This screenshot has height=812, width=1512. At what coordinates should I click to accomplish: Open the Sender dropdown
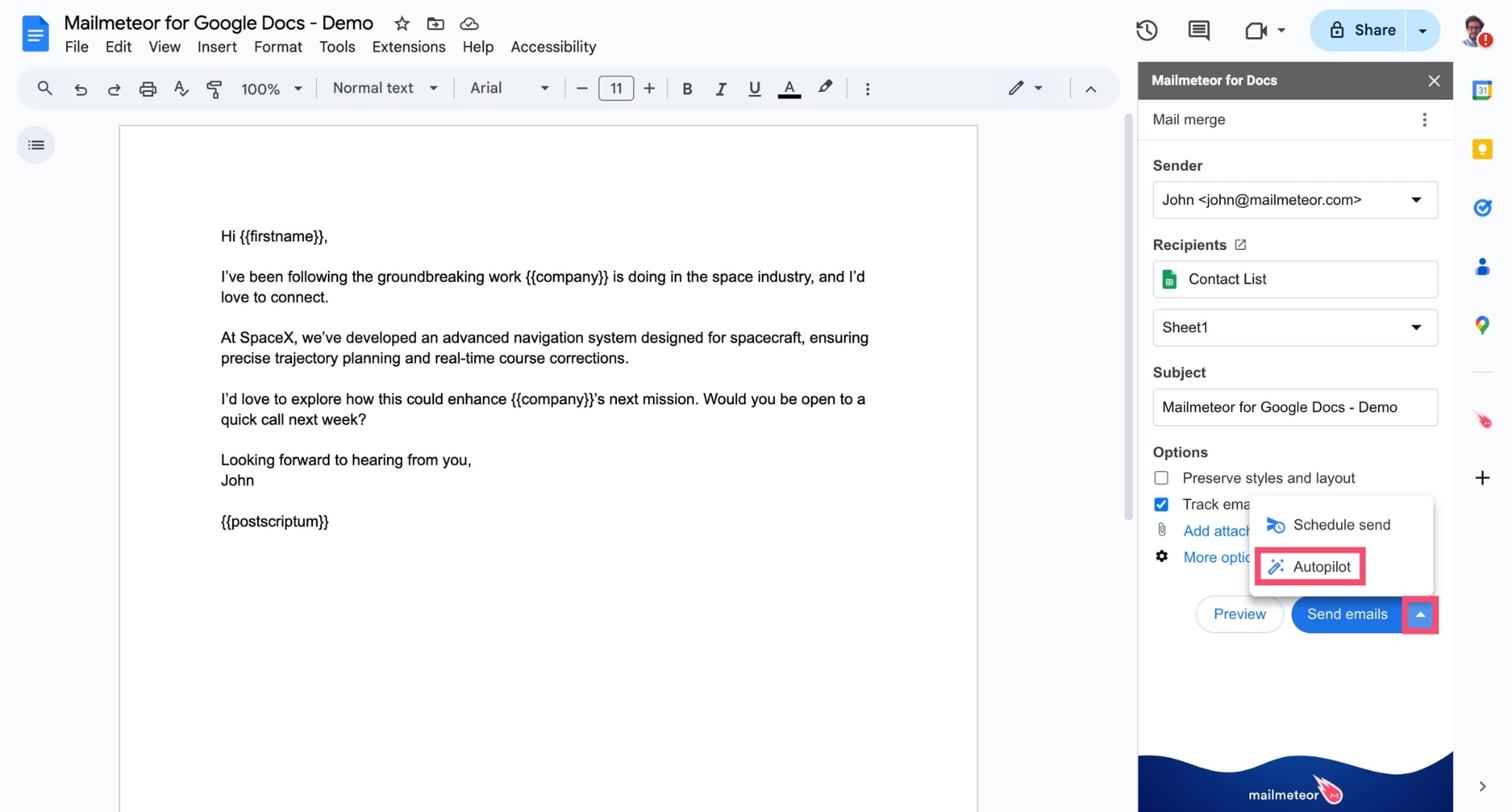[1295, 200]
